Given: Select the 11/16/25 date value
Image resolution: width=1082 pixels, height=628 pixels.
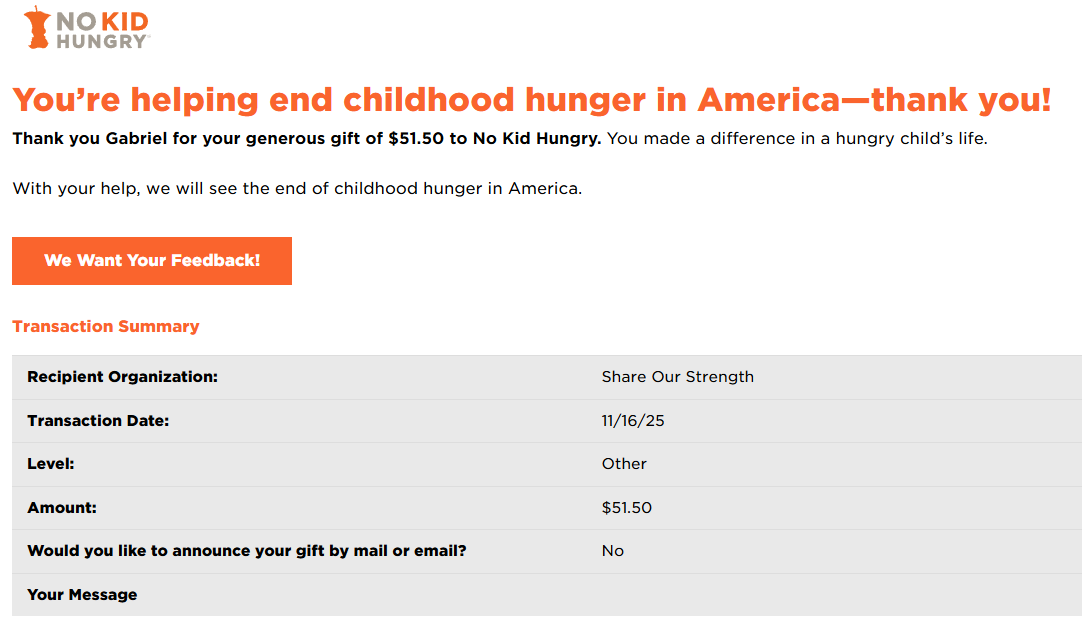Looking at the screenshot, I should [632, 421].
